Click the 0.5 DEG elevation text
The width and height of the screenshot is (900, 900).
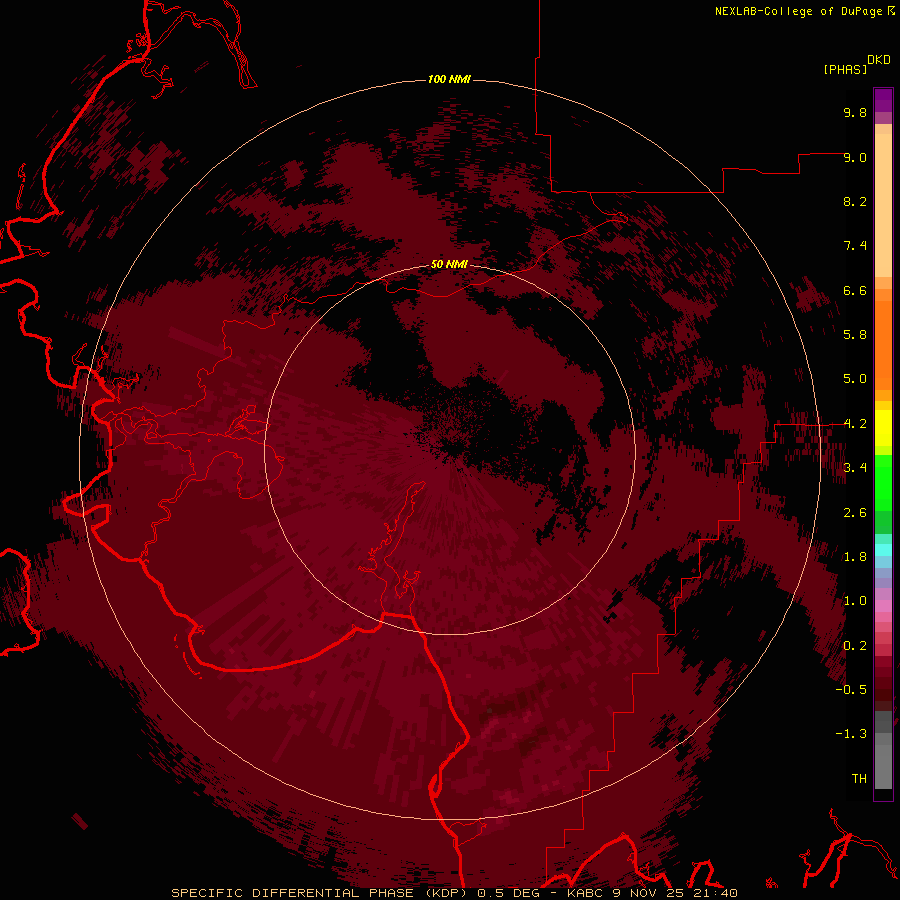509,893
